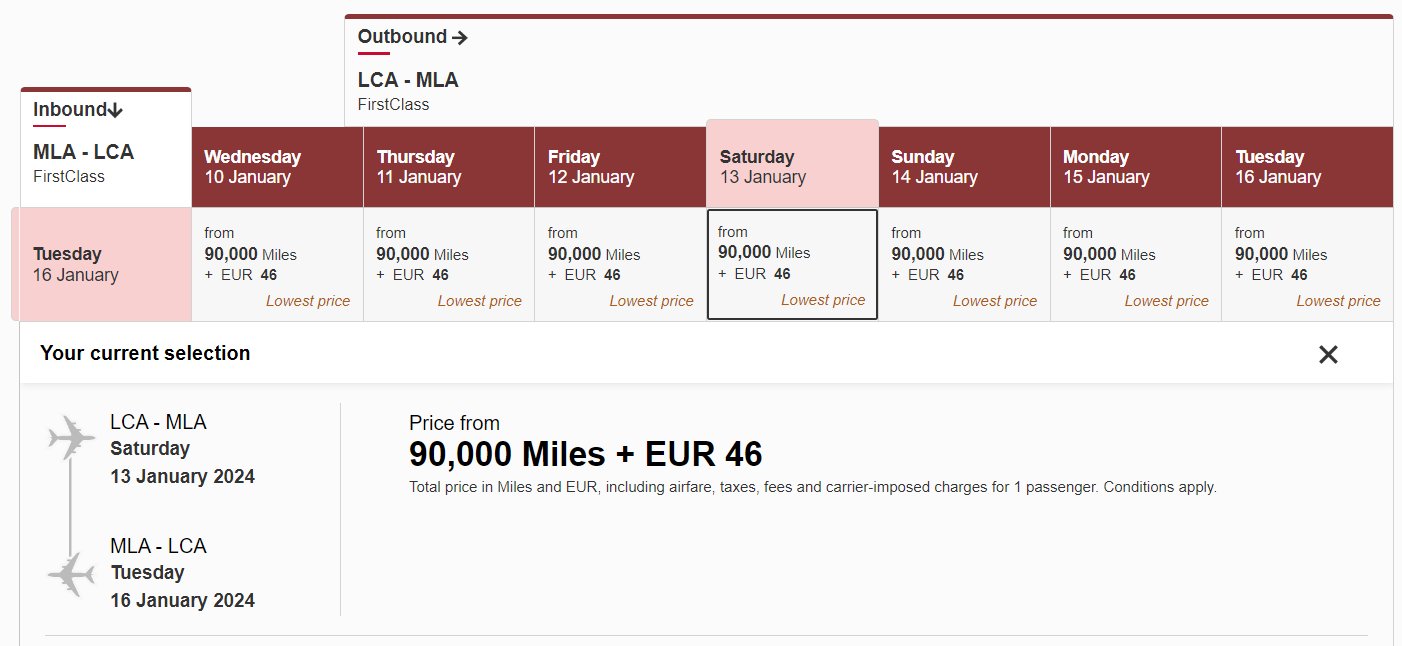Image resolution: width=1402 pixels, height=646 pixels.
Task: Choose the Sunday 14 January fare cell
Action: click(x=964, y=265)
